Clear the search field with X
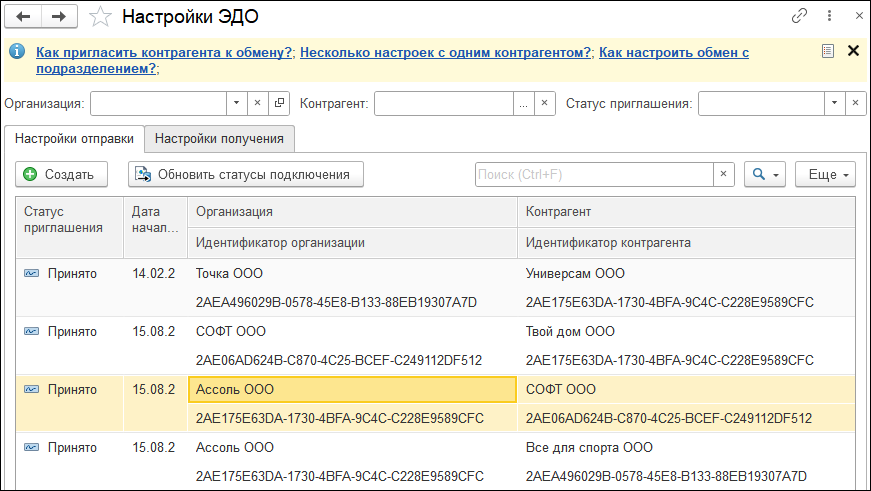This screenshot has height=491, width=871. pyautogui.click(x=725, y=174)
